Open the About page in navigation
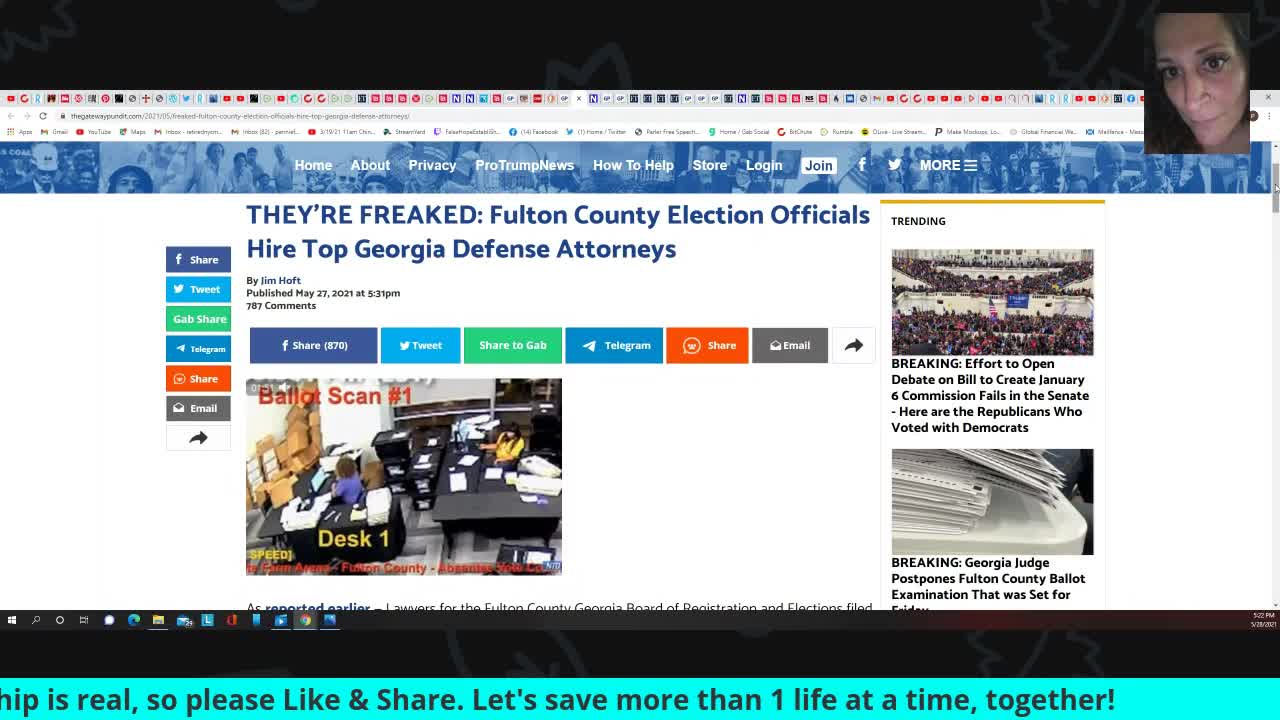 (x=370, y=165)
